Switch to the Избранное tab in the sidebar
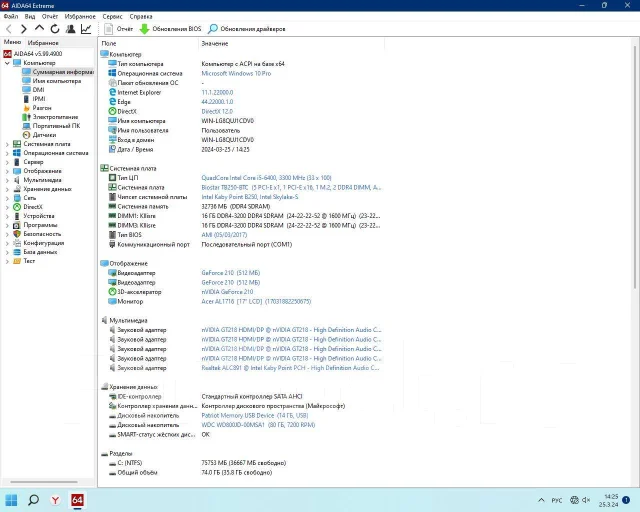 pyautogui.click(x=43, y=42)
